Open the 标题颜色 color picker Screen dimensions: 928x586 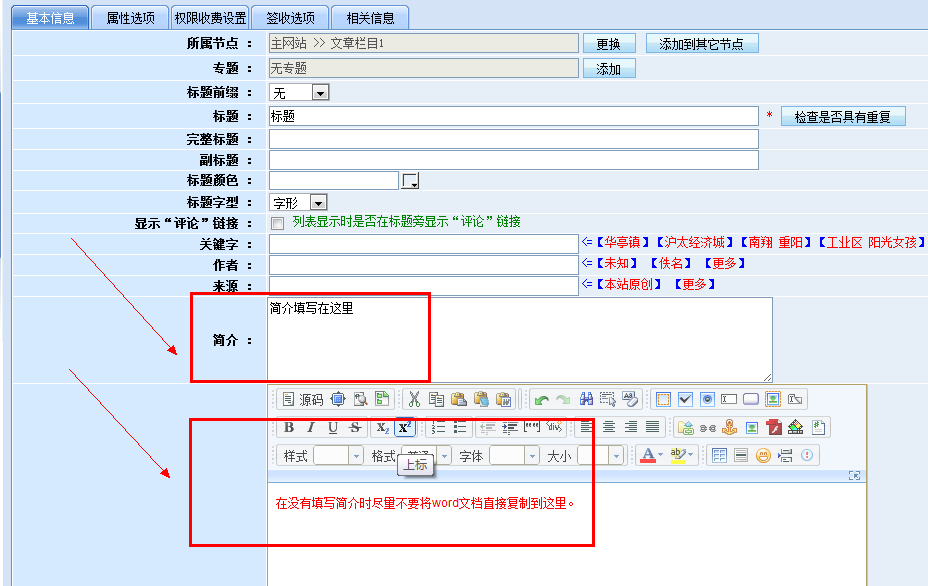coord(410,181)
